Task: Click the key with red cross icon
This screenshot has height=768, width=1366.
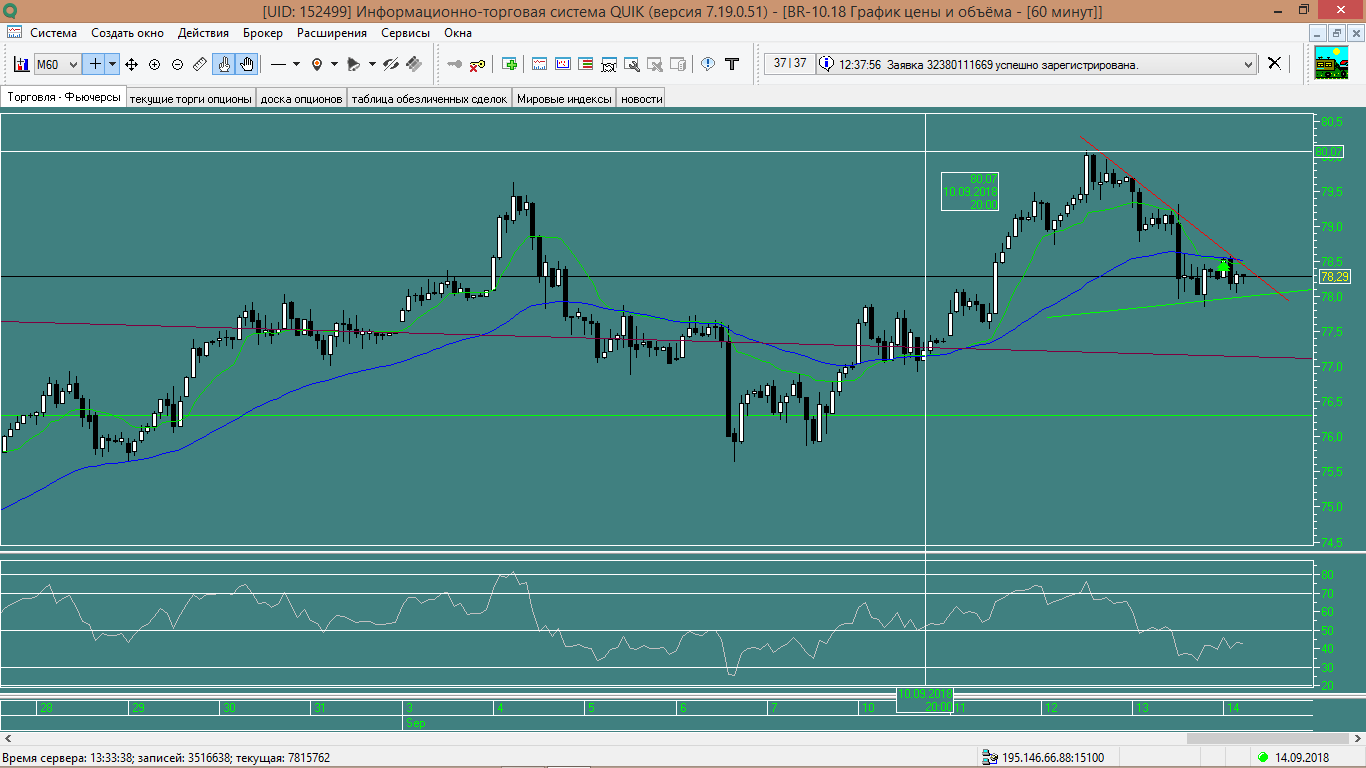Action: pyautogui.click(x=478, y=64)
